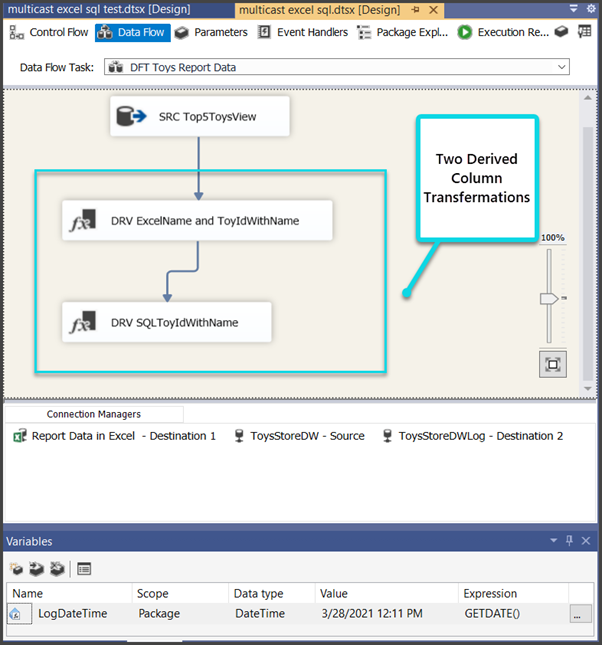Image resolution: width=602 pixels, height=645 pixels.
Task: Click the 100% zoom level label
Action: [x=553, y=238]
